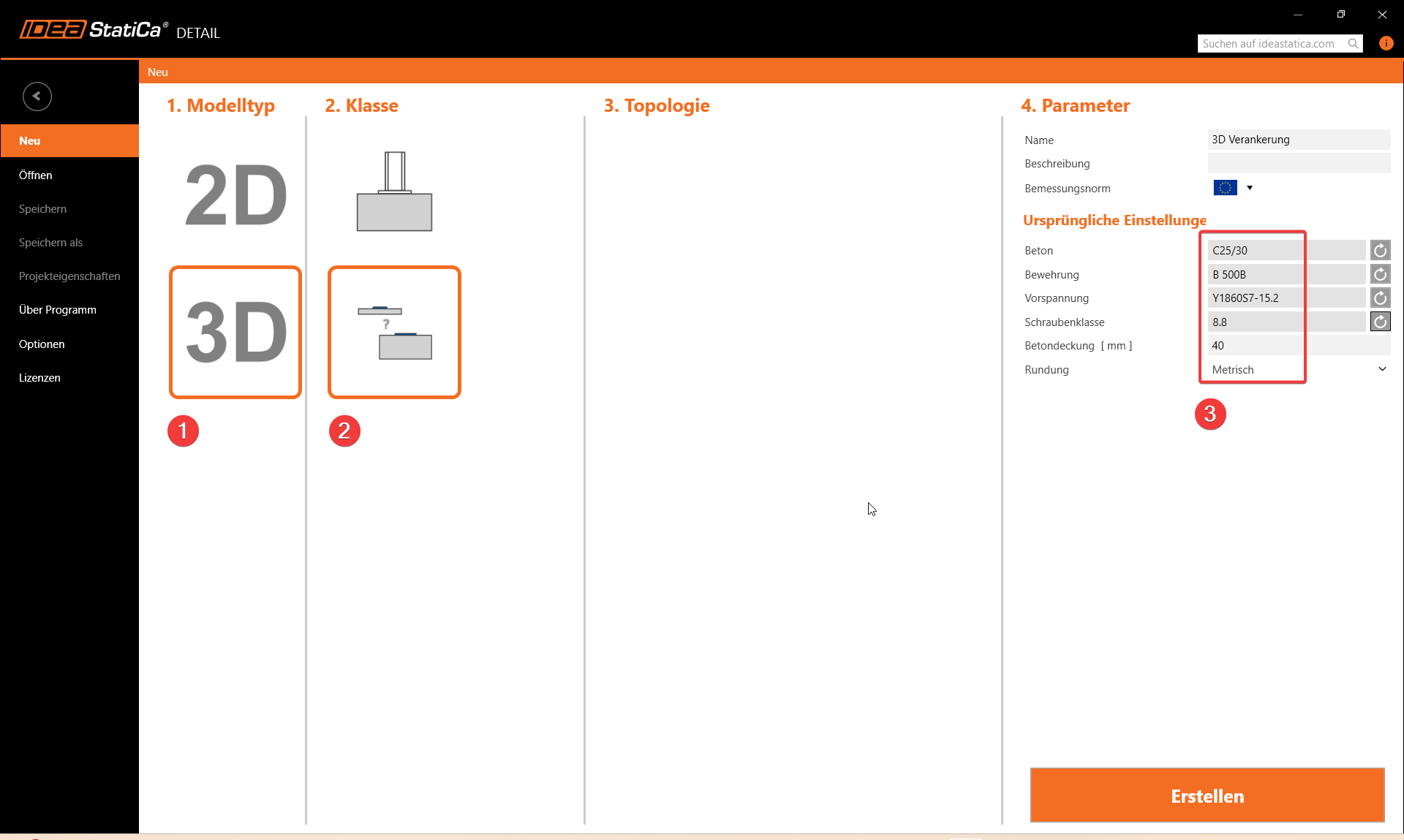
Task: Open the Öffnen menu item
Action: pyautogui.click(x=36, y=175)
